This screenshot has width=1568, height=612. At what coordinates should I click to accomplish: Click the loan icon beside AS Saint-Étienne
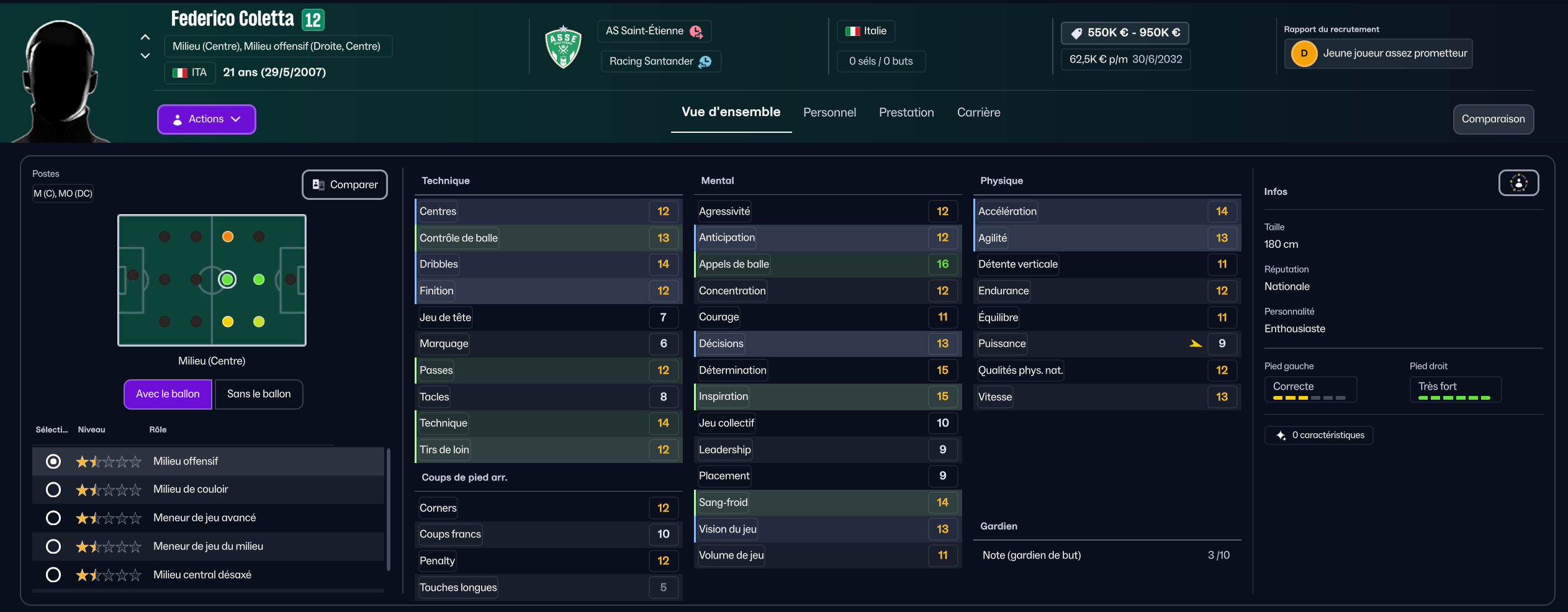pyautogui.click(x=696, y=32)
